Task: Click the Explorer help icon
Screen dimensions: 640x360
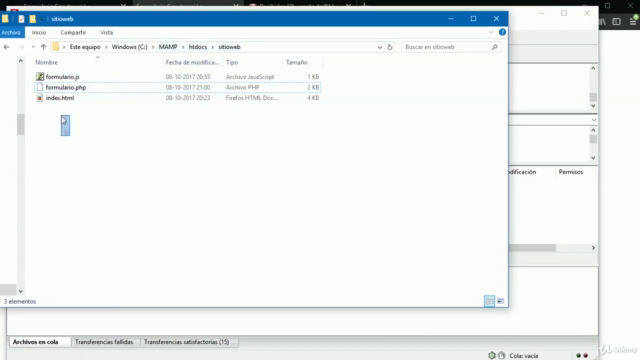Action: click(502, 32)
